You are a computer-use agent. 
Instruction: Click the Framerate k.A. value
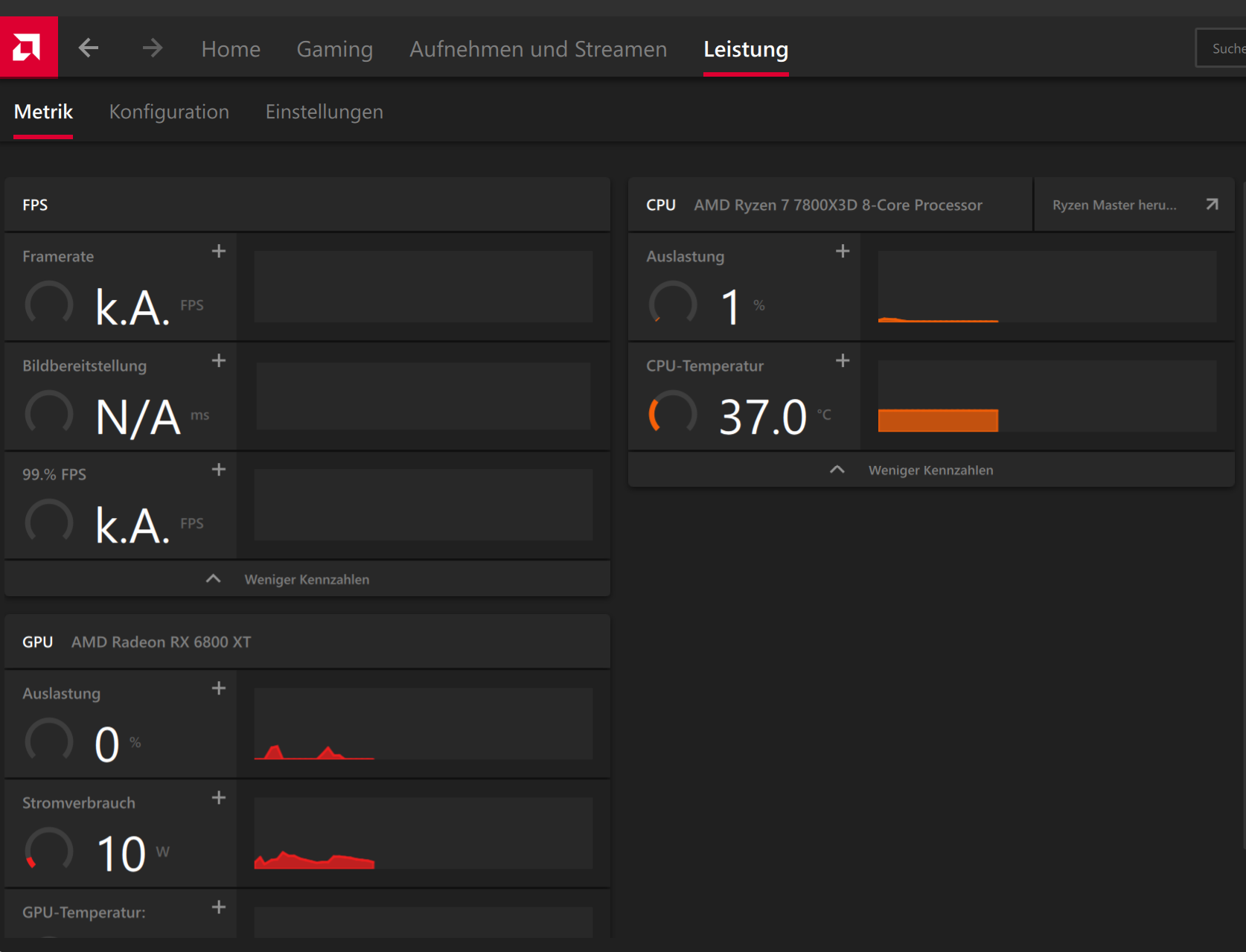tap(133, 307)
